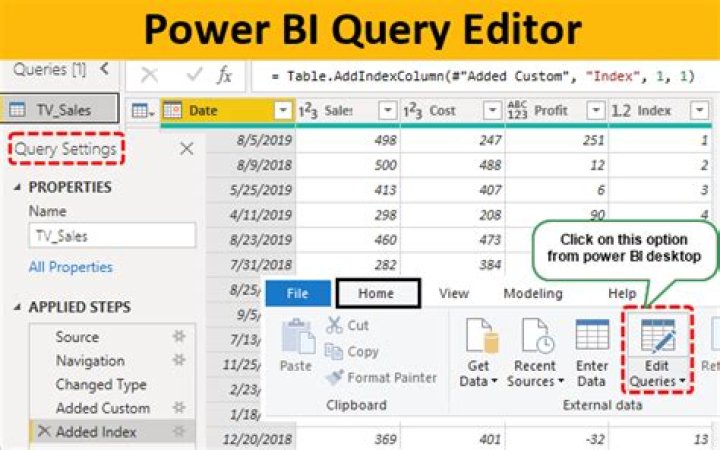Open the Modeling ribbon tab
This screenshot has width=720, height=450.
point(532,293)
